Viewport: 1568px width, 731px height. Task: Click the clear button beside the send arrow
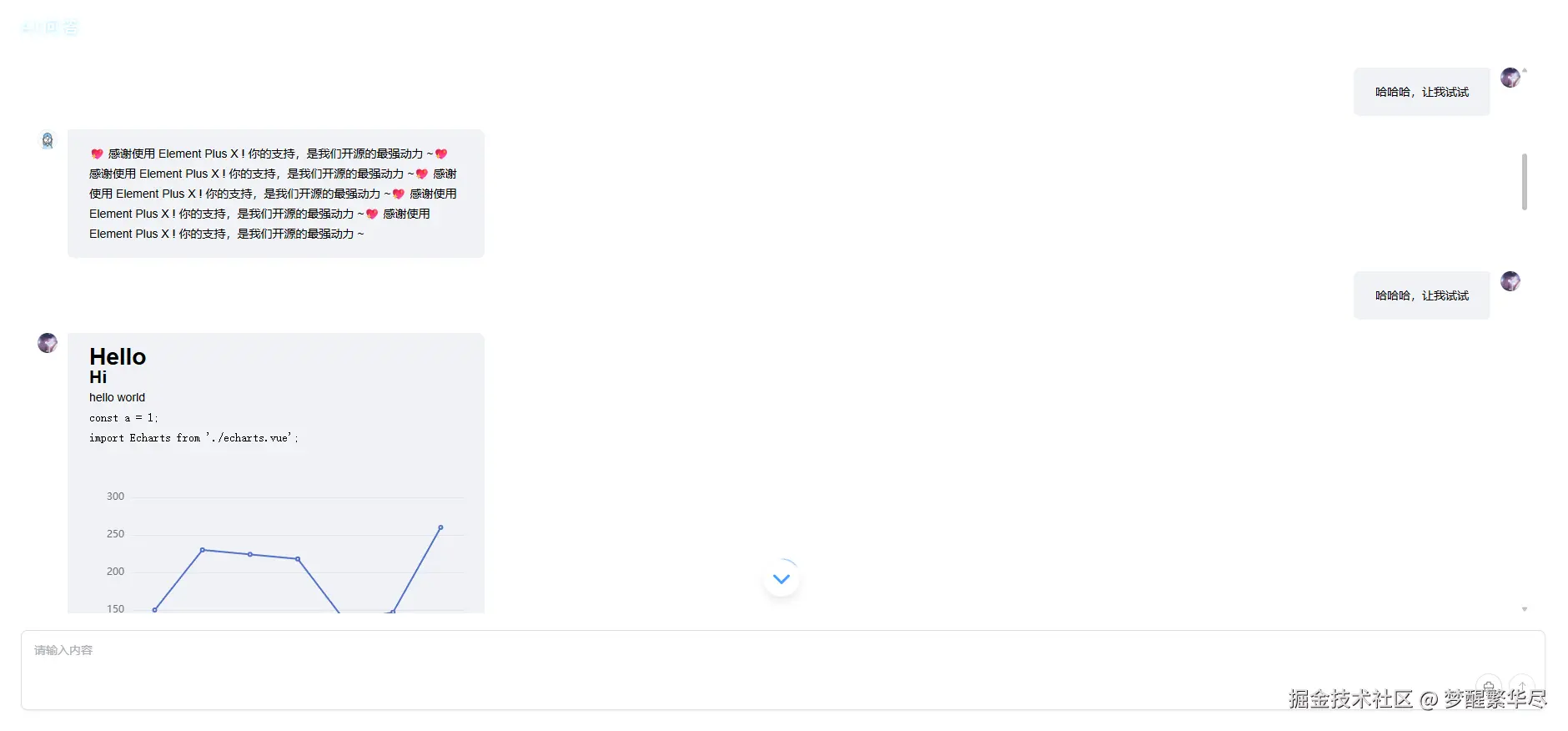pyautogui.click(x=1489, y=688)
